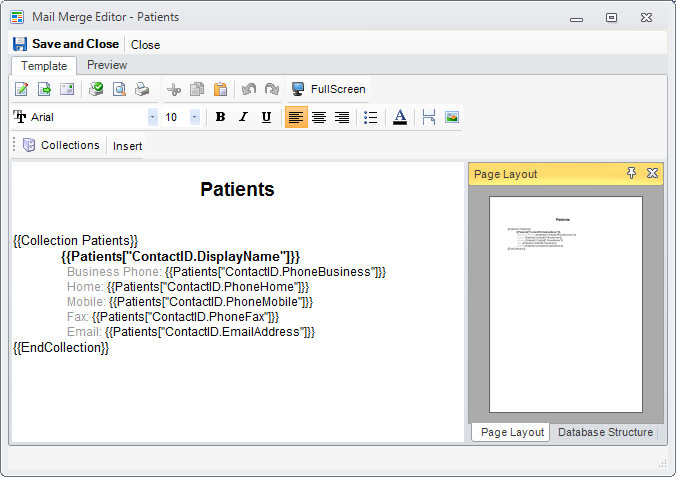Switch to the Preview tab

[x=107, y=65]
